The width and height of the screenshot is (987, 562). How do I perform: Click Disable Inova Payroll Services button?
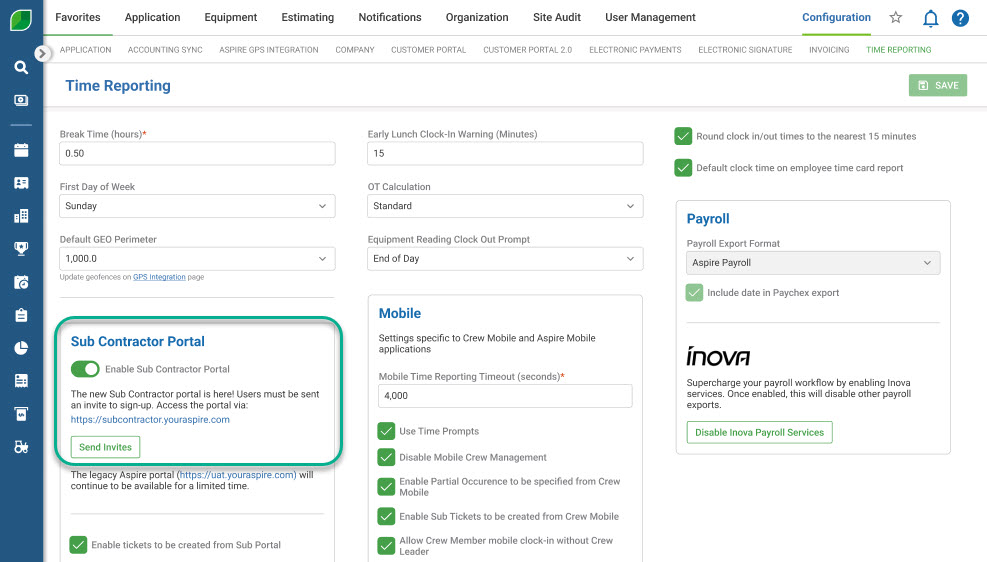tap(759, 432)
